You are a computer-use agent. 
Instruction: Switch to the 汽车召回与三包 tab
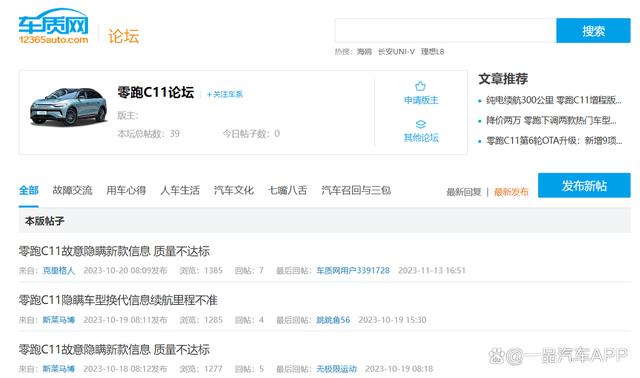coord(356,190)
